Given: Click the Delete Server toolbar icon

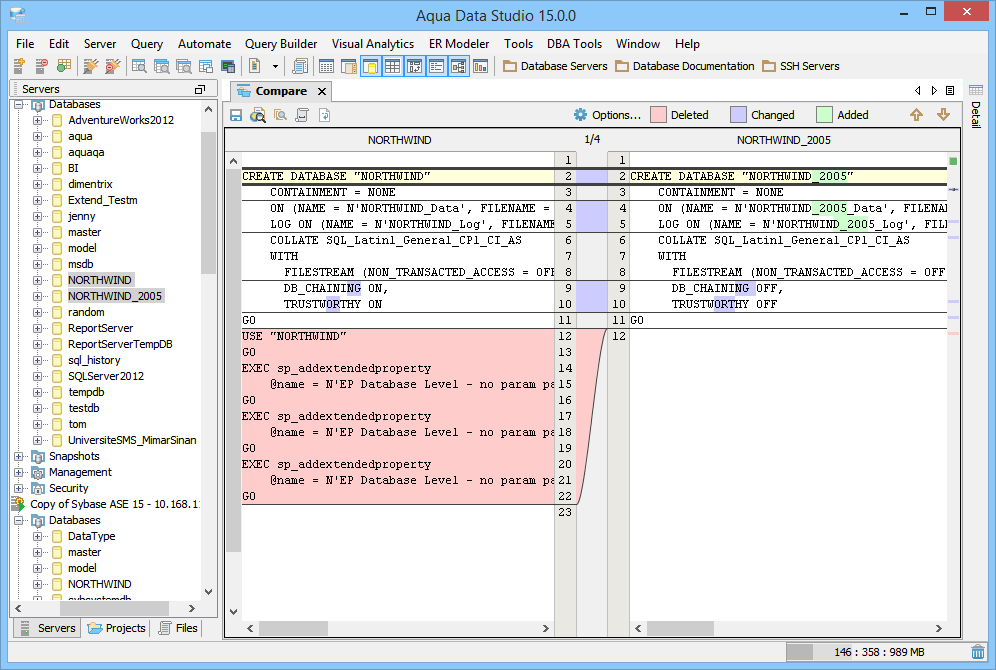Looking at the screenshot, I should 41,65.
